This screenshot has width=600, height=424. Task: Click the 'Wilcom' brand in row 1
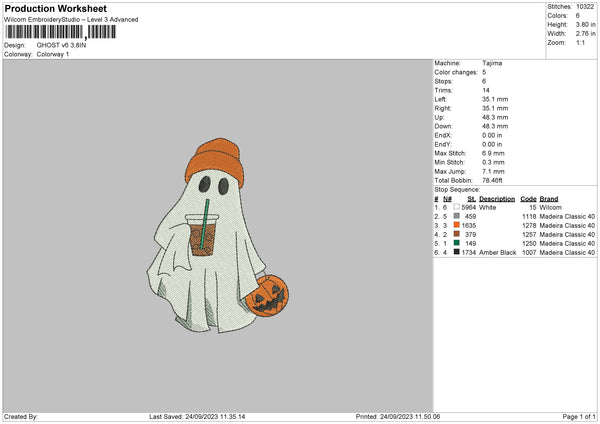click(551, 207)
